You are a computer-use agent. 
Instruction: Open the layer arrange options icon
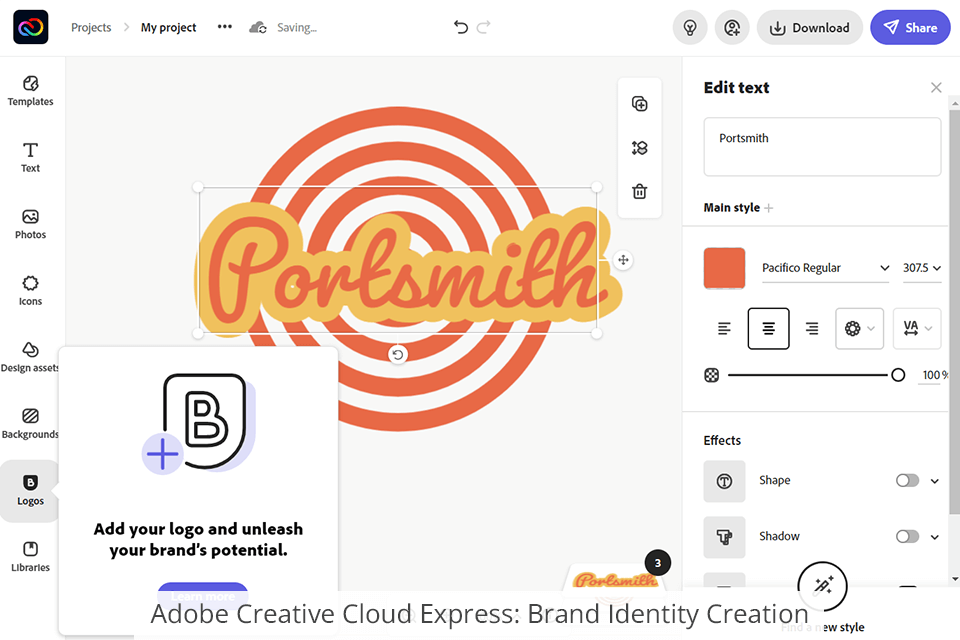point(640,148)
